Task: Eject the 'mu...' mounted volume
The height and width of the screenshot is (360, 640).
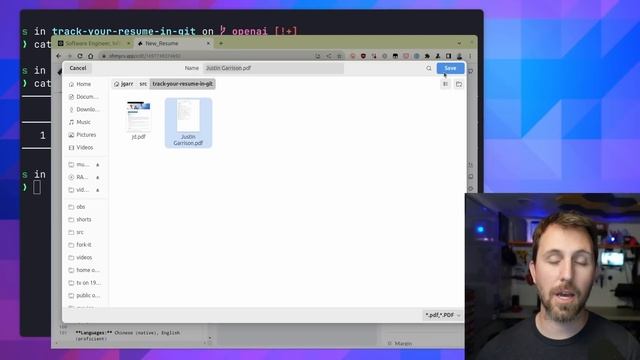Action: click(x=98, y=164)
